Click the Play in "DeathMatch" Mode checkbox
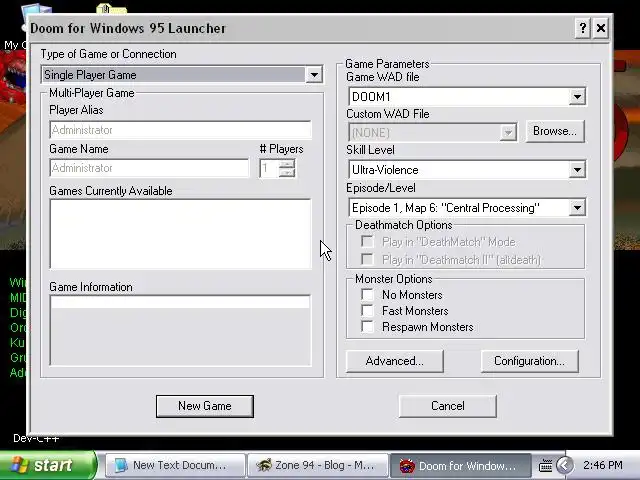The image size is (640, 480). [367, 242]
